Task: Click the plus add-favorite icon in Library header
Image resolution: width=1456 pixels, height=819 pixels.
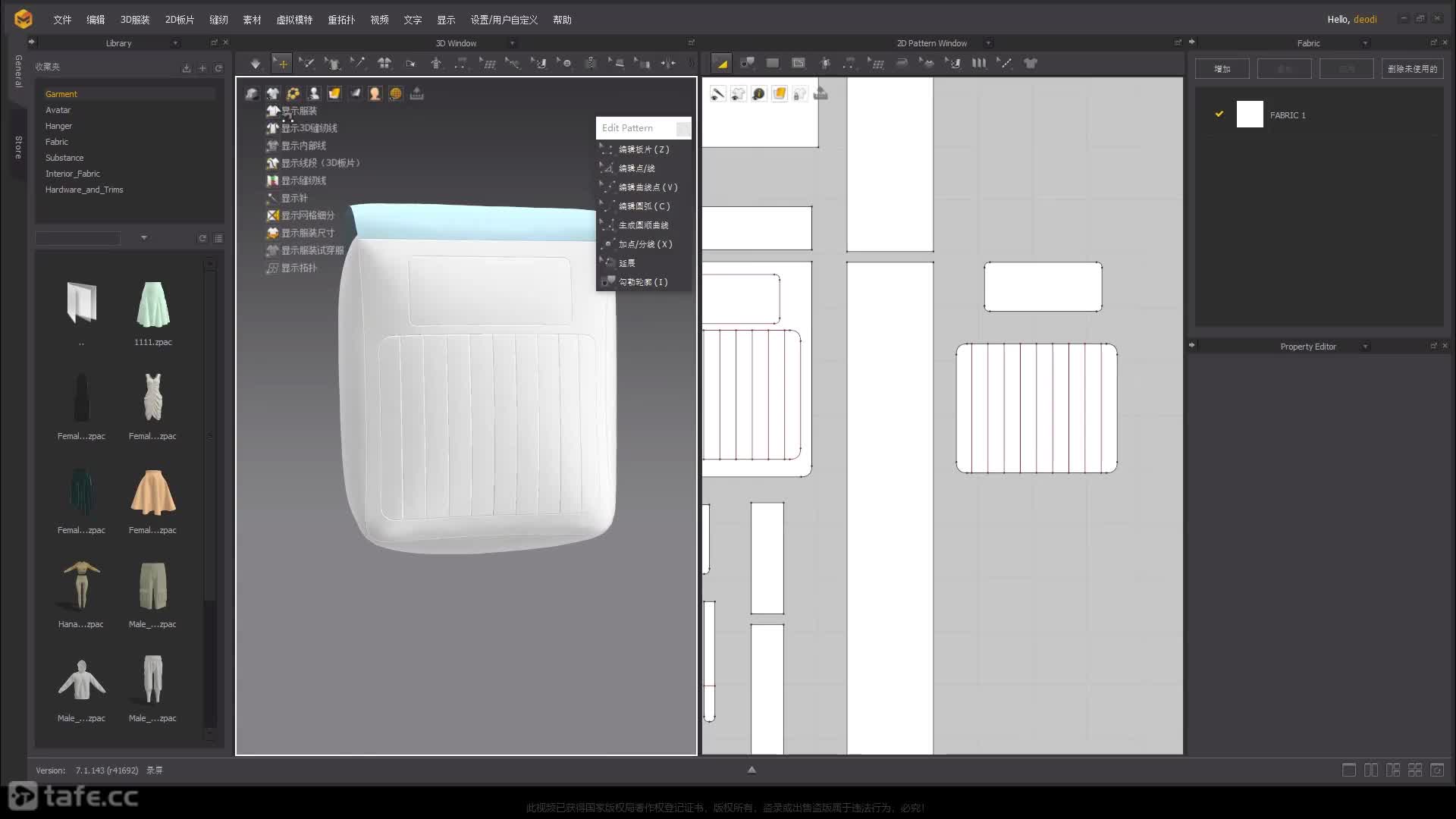Action: click(202, 68)
